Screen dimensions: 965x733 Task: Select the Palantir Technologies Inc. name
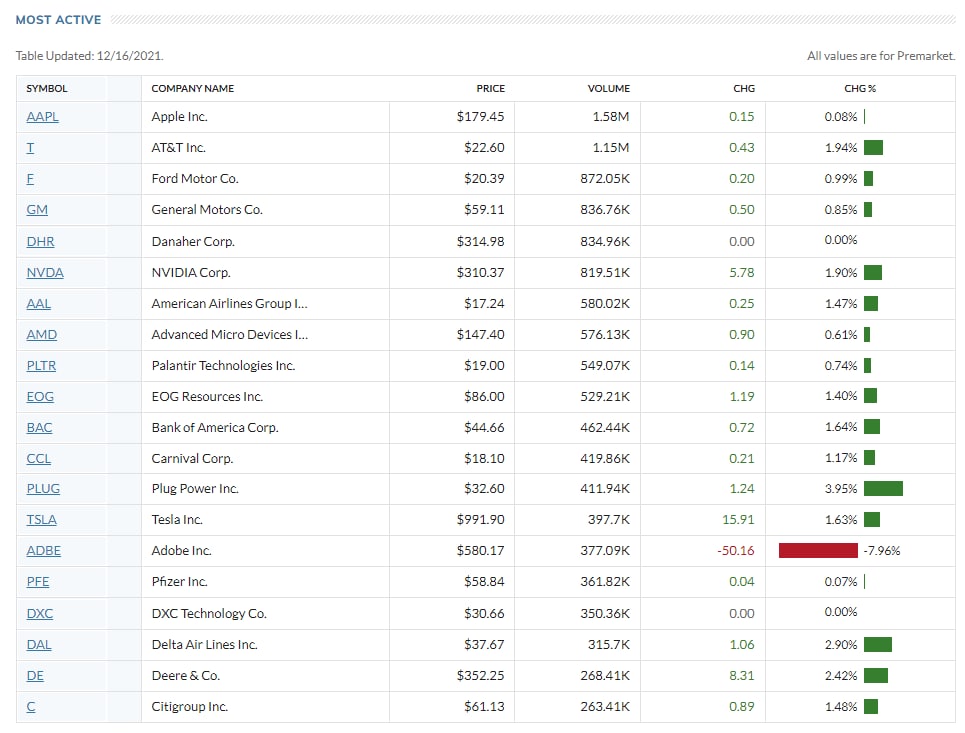(x=223, y=366)
